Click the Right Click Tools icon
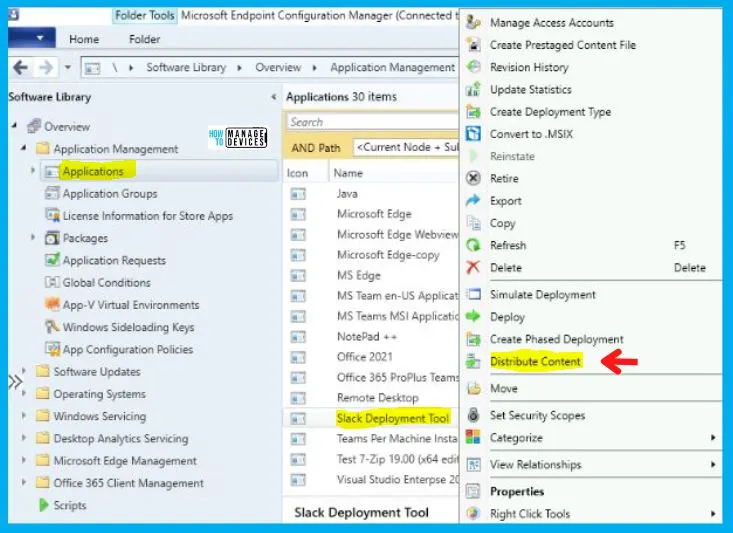733x533 pixels. click(x=473, y=513)
